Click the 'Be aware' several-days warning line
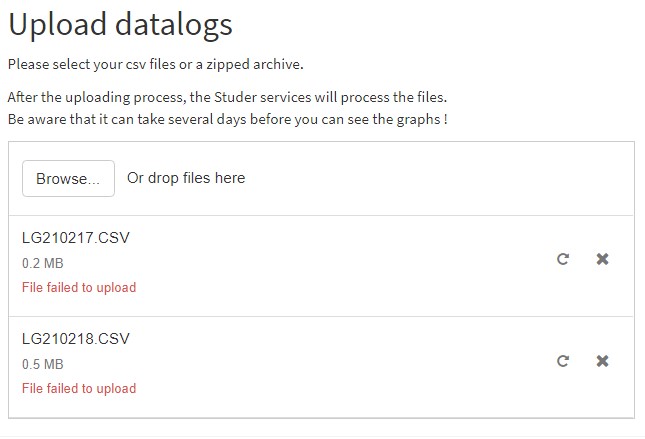The height and width of the screenshot is (439, 645). pos(226,119)
